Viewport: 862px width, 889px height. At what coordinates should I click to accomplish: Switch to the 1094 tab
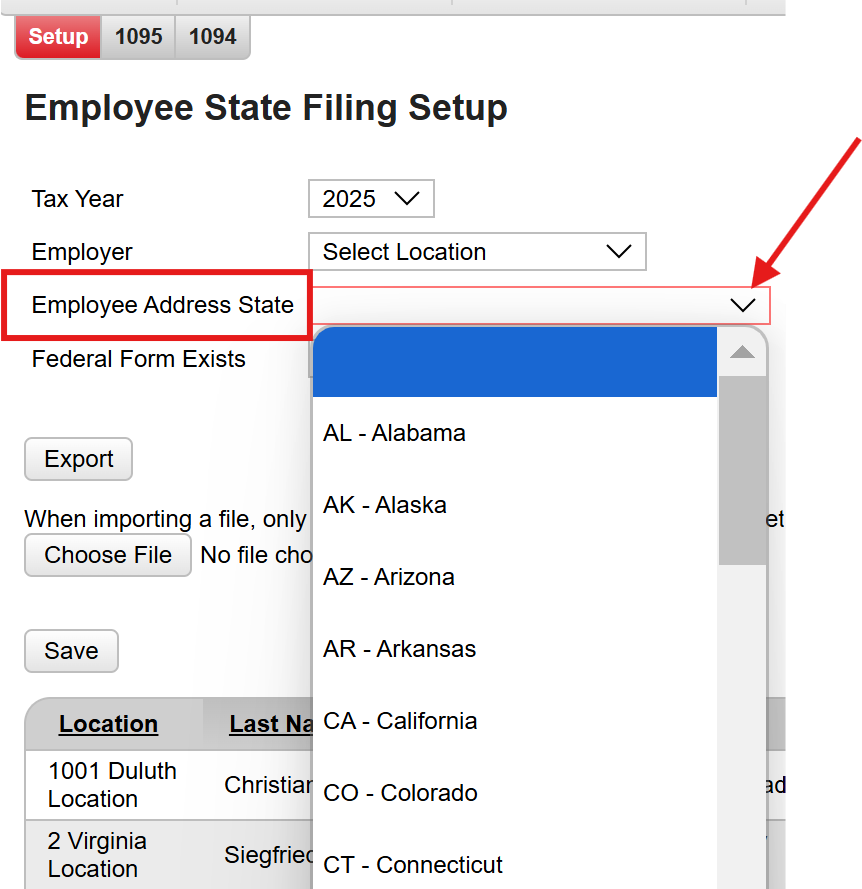point(211,36)
